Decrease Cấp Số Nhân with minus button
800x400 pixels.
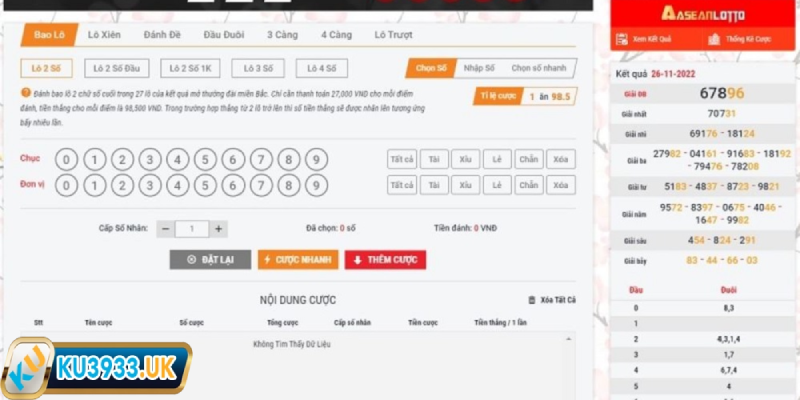click(165, 229)
